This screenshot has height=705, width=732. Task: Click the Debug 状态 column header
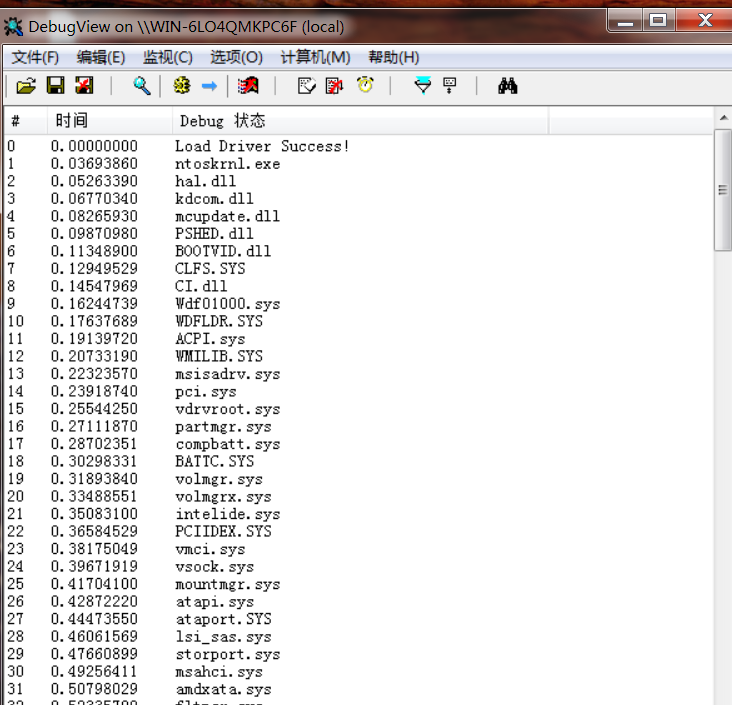click(x=360, y=121)
